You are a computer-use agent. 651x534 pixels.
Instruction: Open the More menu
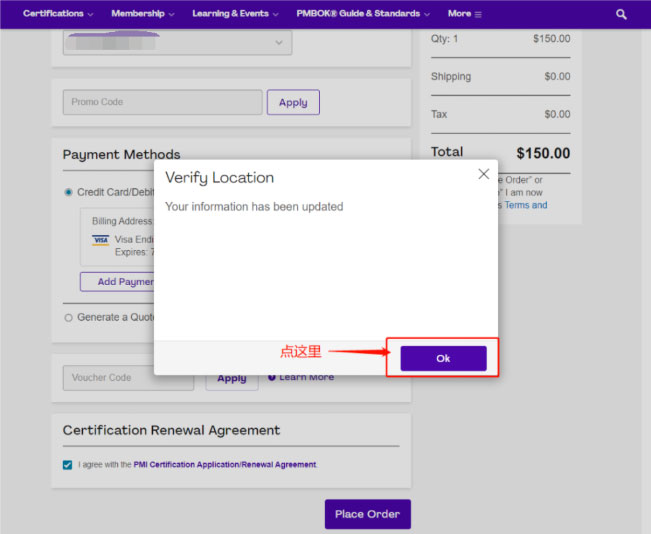(464, 14)
